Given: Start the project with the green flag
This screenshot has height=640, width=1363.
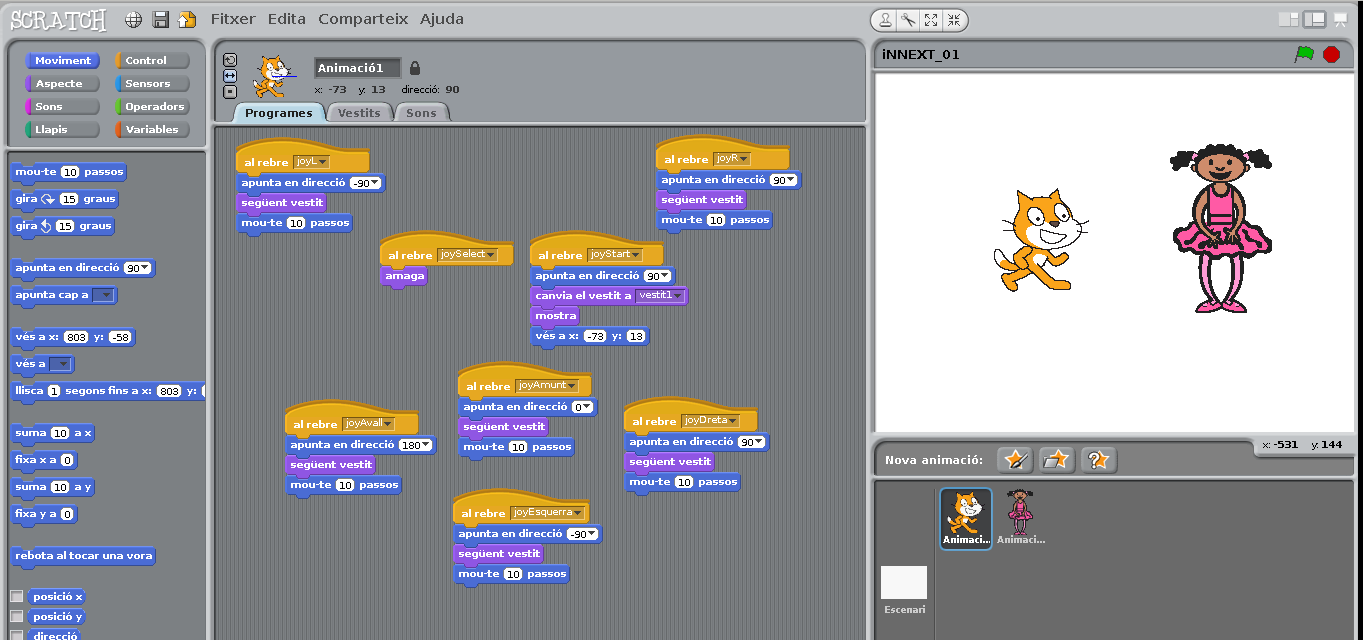Looking at the screenshot, I should [1304, 55].
